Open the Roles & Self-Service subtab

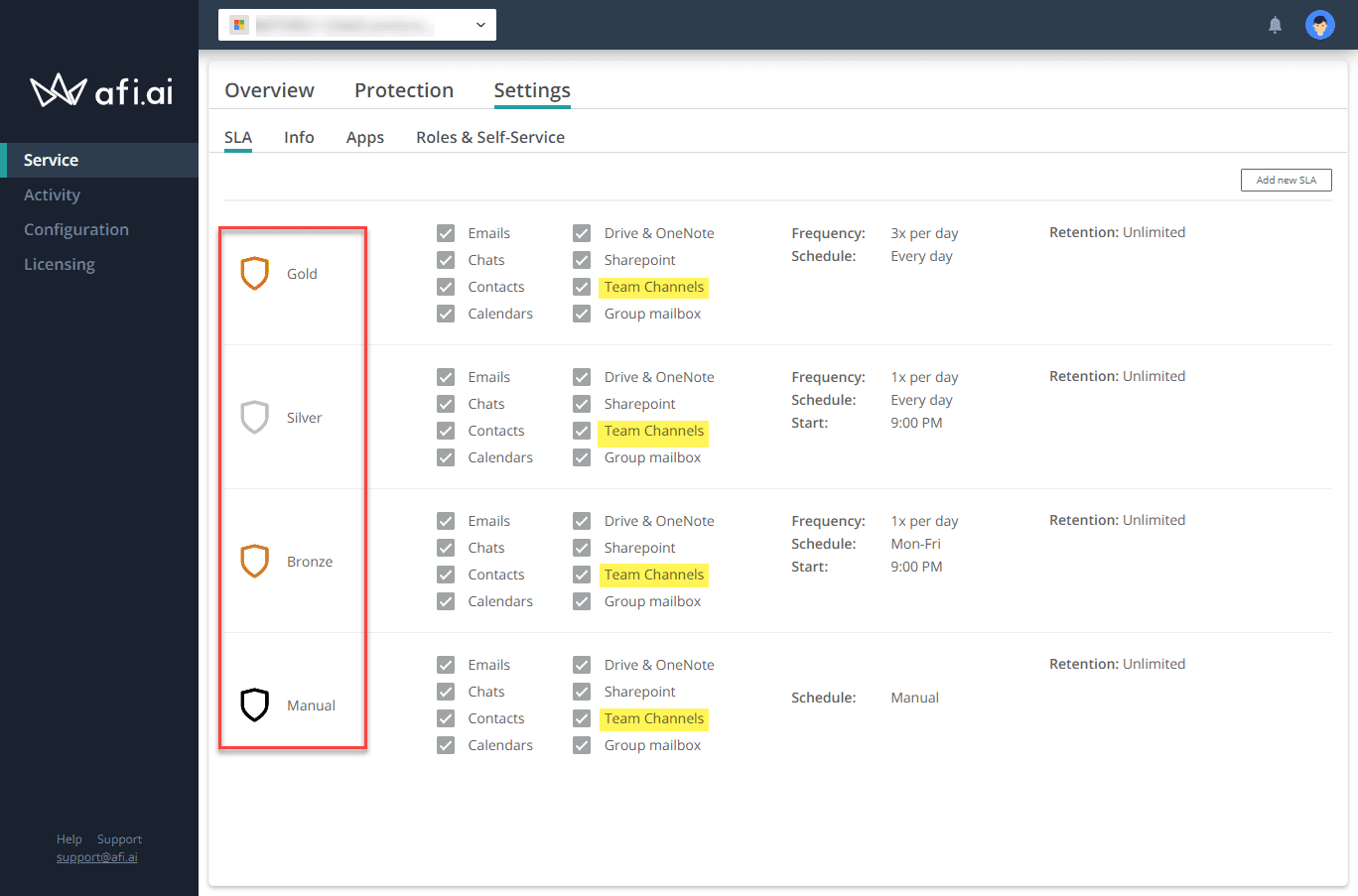[490, 137]
